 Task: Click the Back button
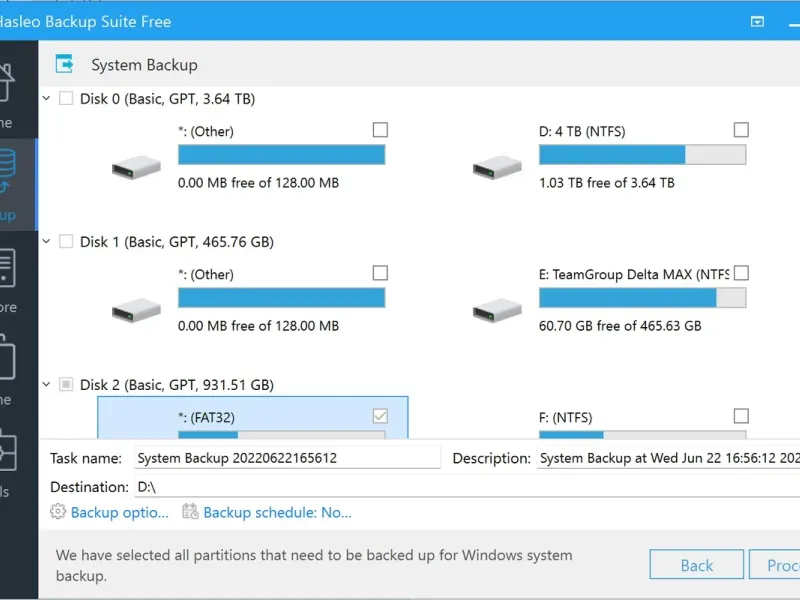coord(696,565)
